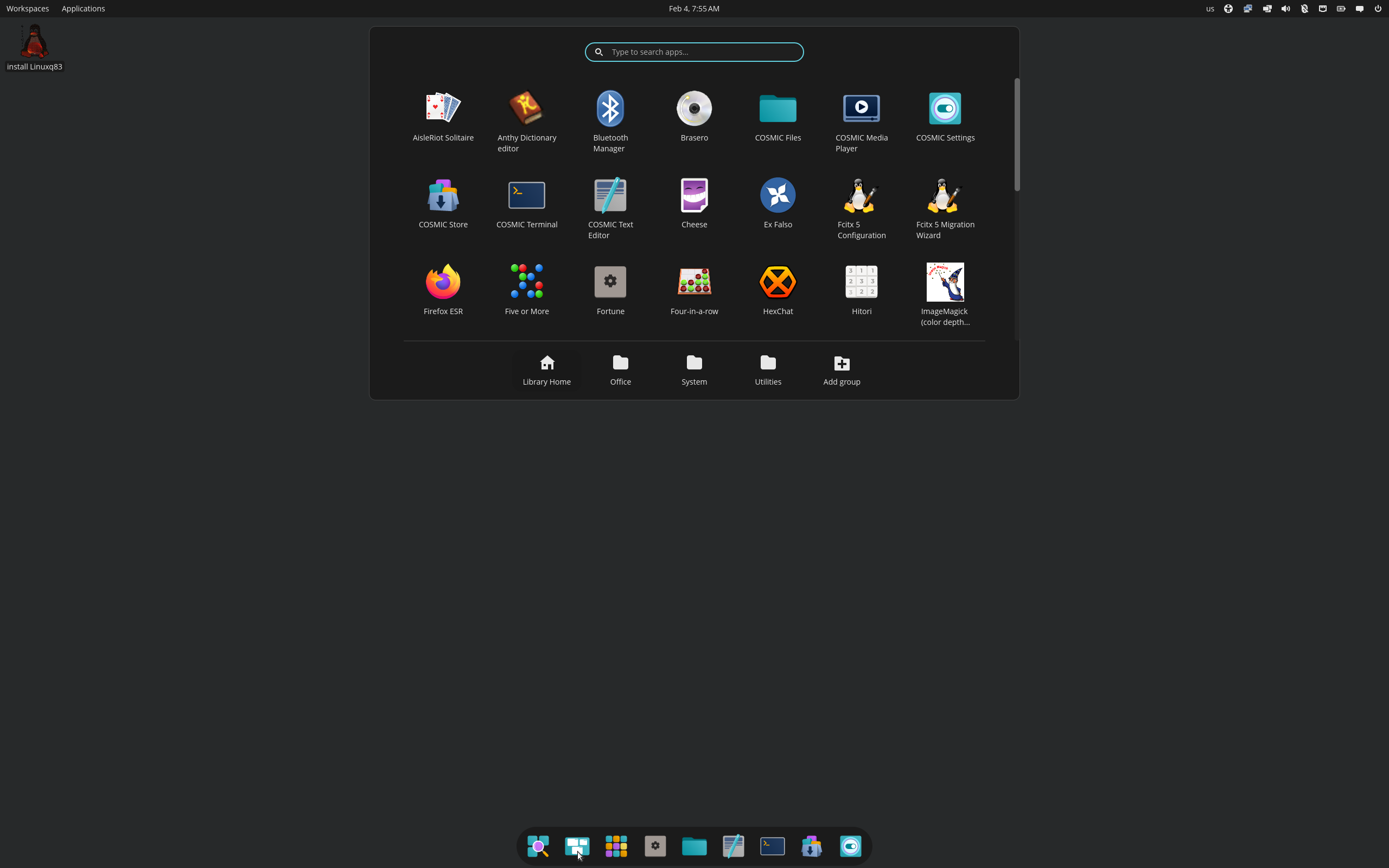This screenshot has height=868, width=1389.
Task: Focus the search apps field
Action: 694,52
